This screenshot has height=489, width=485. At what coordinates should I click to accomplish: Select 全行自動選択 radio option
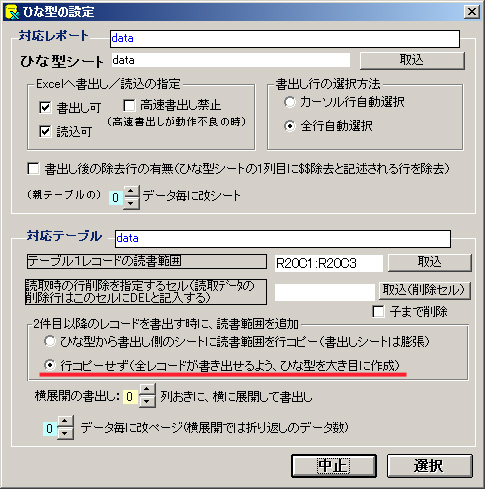(x=290, y=126)
